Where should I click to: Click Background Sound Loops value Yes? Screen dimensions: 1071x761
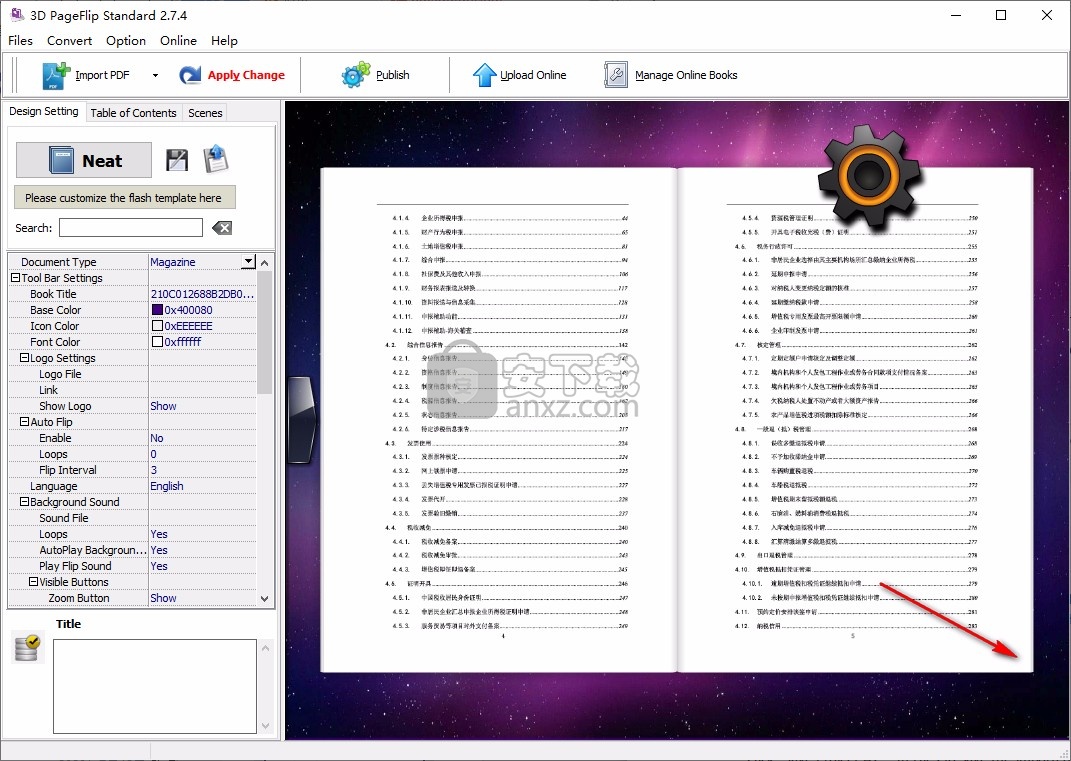tap(158, 534)
